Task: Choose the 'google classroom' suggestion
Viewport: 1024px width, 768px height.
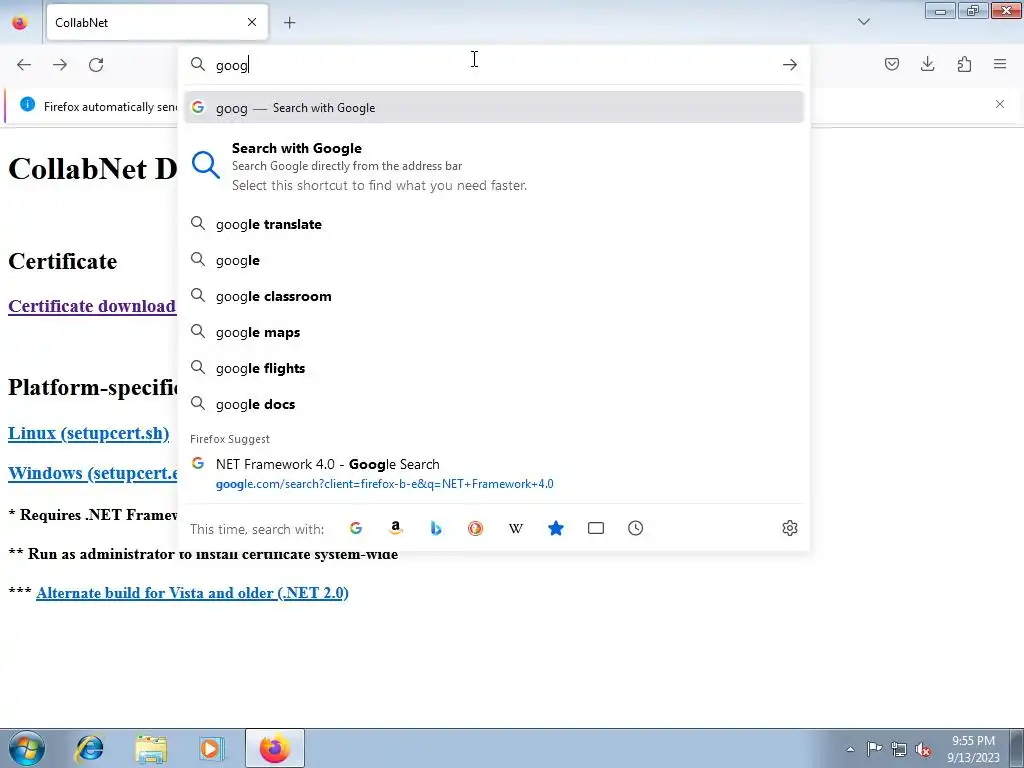Action: pyautogui.click(x=494, y=296)
